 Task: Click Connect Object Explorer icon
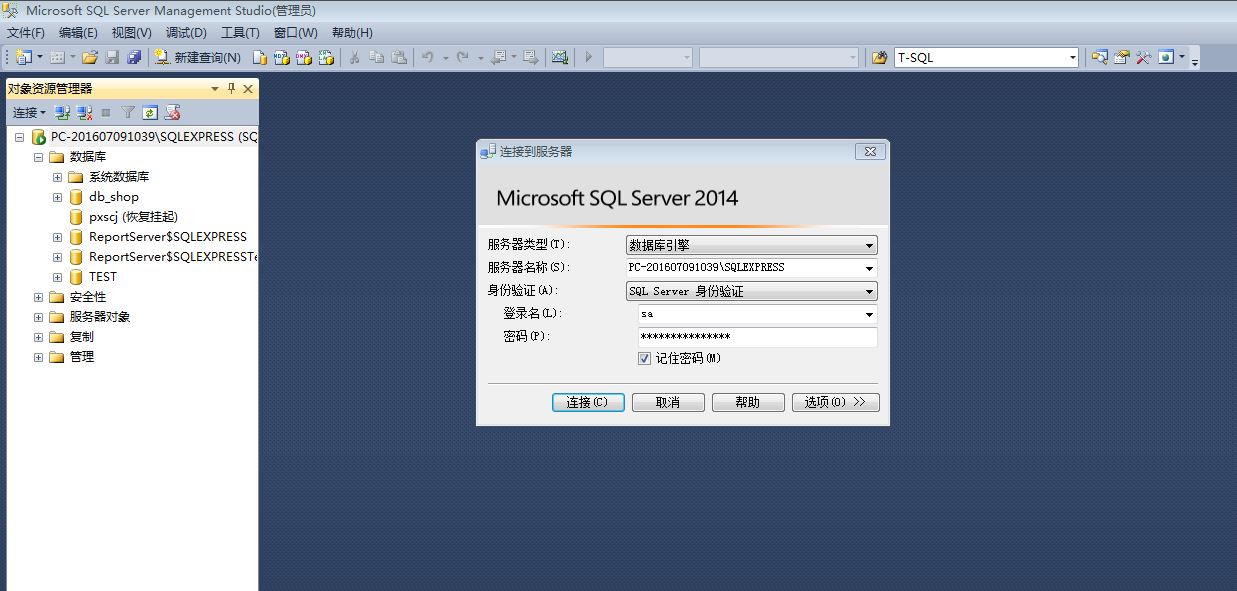62,113
